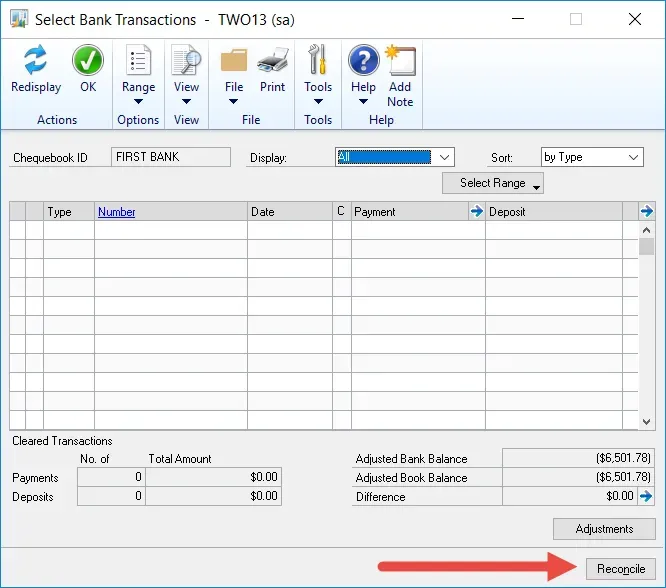Click the Payment column expansion arrow
The width and height of the screenshot is (666, 588).
point(476,211)
